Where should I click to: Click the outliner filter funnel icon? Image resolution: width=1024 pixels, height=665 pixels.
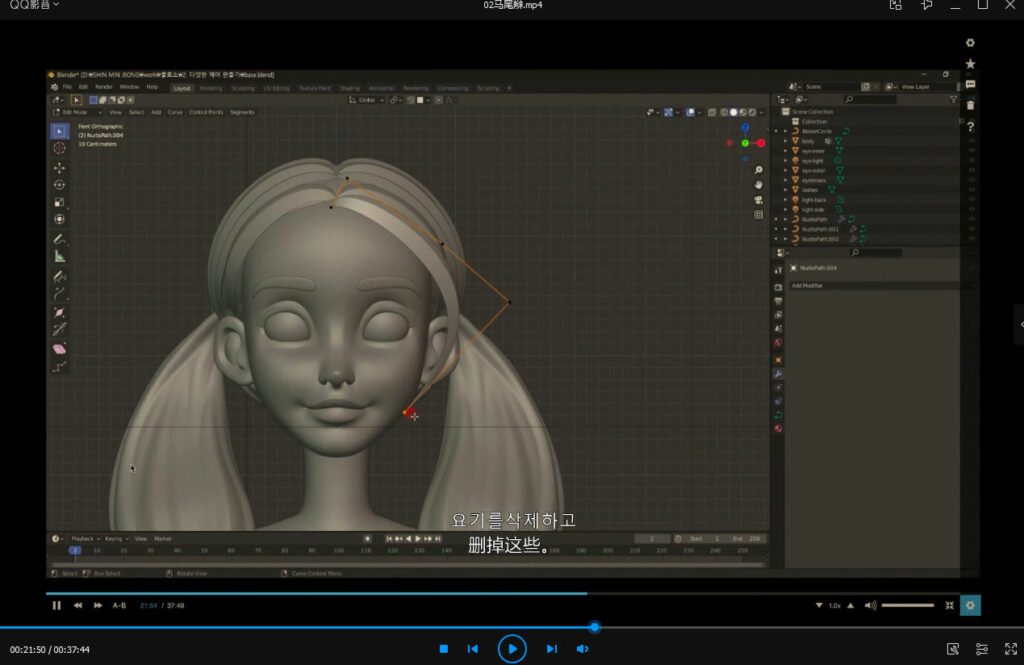(953, 99)
